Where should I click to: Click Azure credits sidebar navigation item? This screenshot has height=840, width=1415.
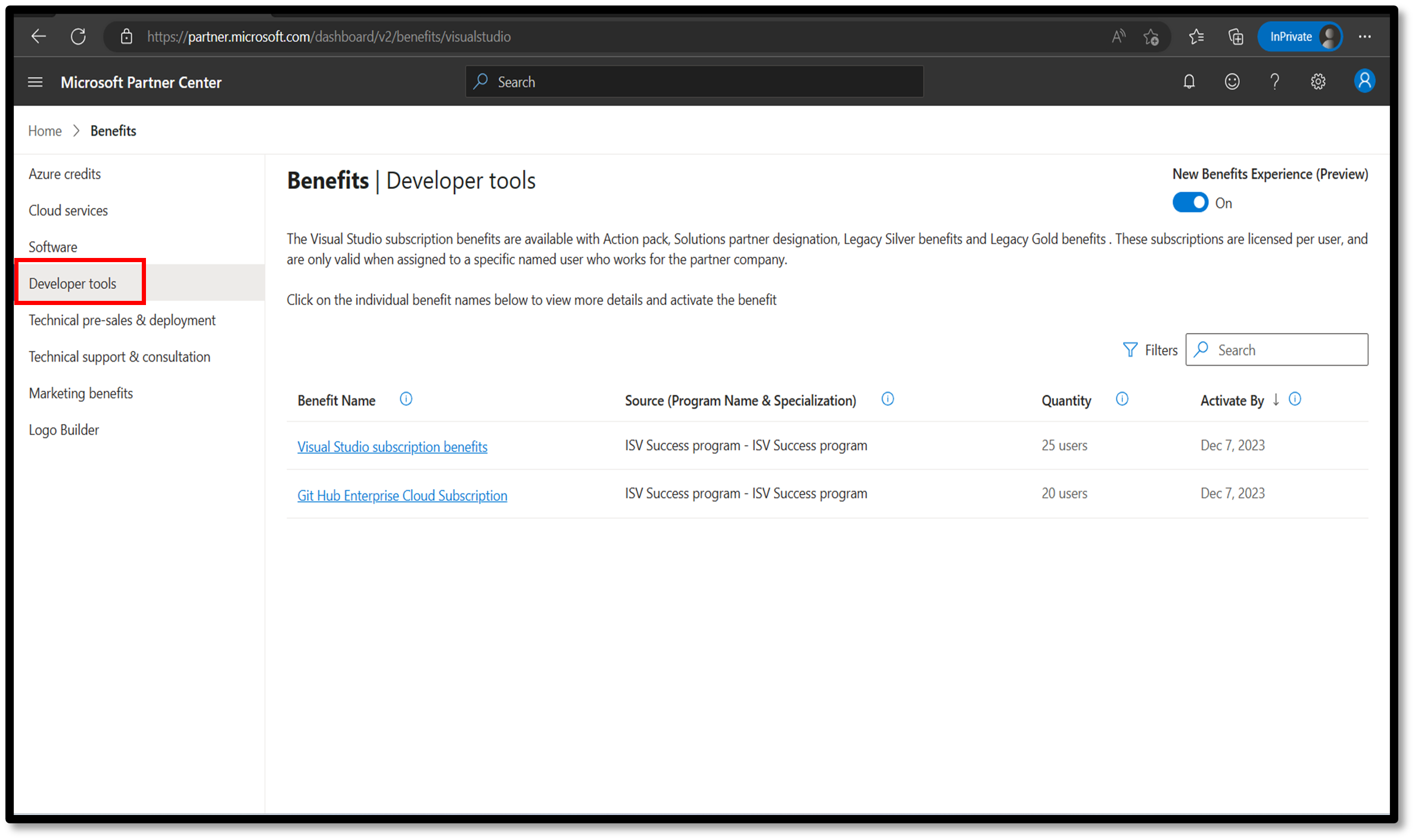point(65,173)
